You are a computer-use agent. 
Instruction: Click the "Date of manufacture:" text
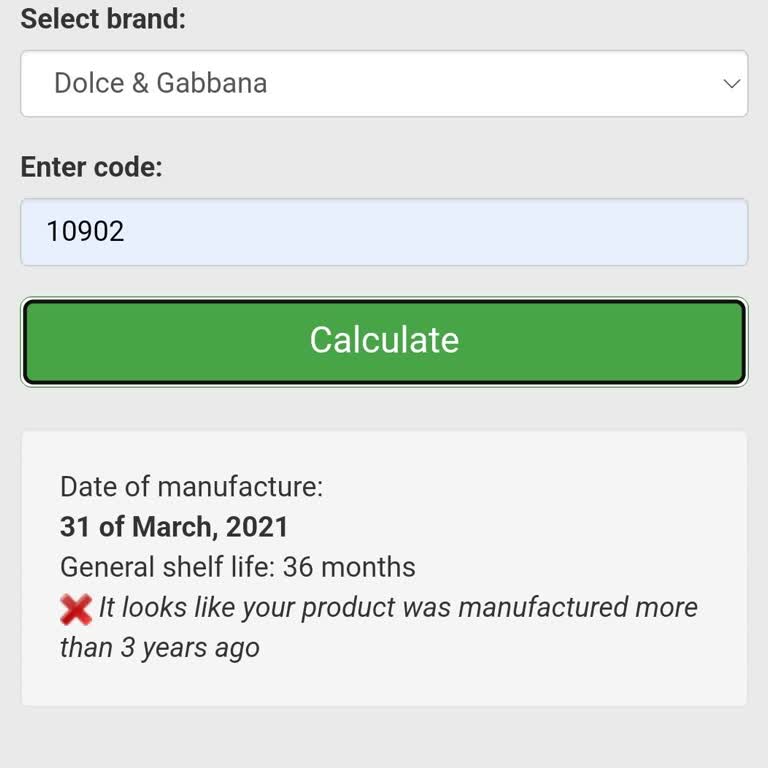(191, 487)
